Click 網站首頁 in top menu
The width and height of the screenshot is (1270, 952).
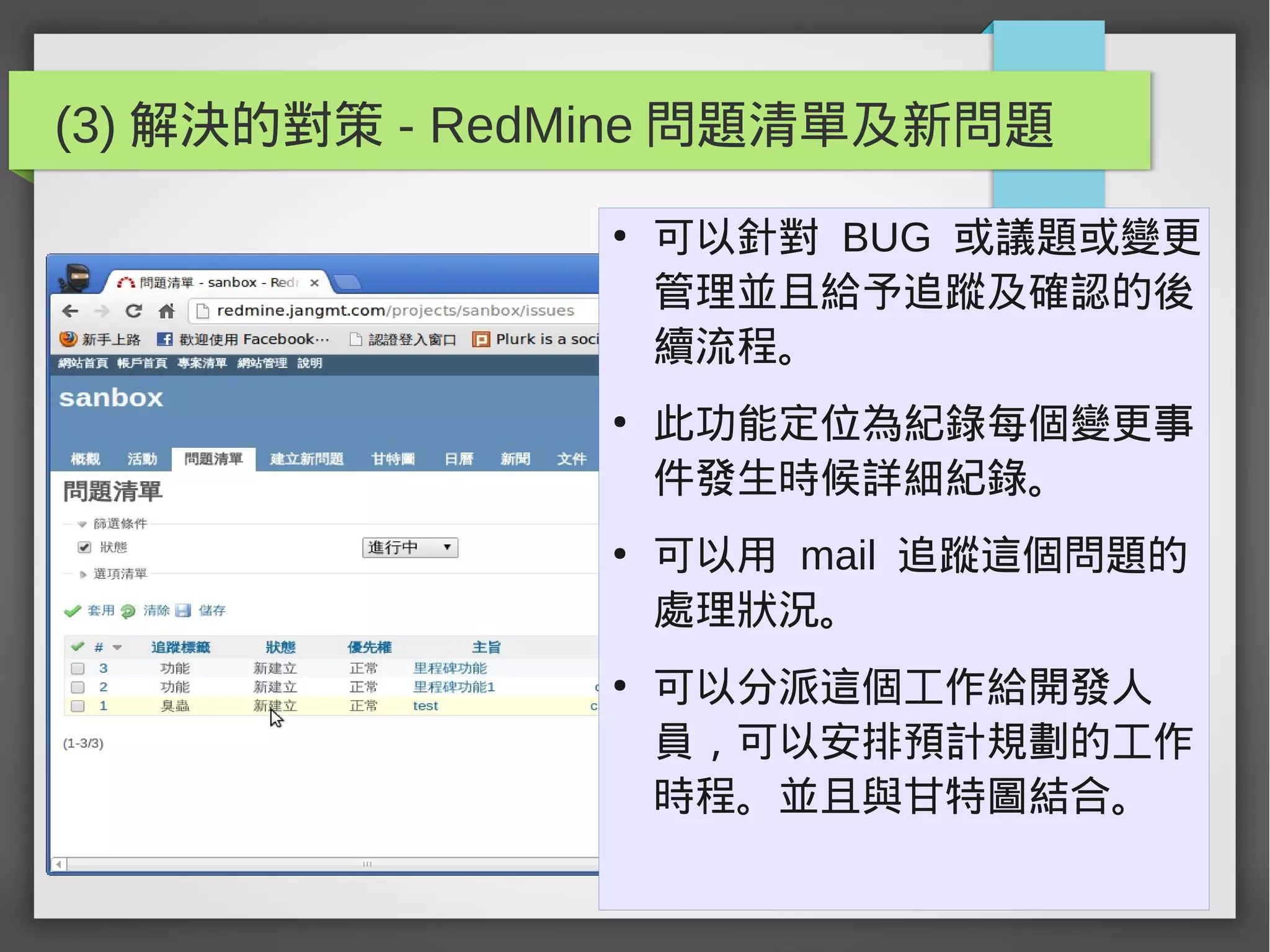pos(83,363)
